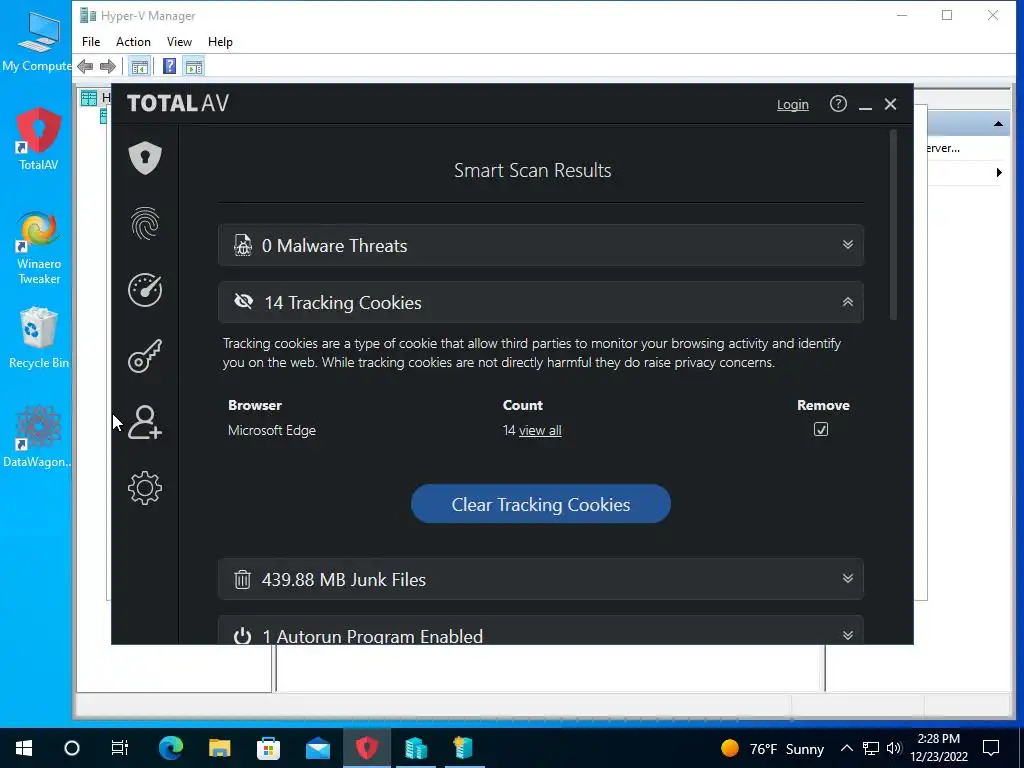The image size is (1024, 768).
Task: Open Task View on the taskbar
Action: click(120, 748)
